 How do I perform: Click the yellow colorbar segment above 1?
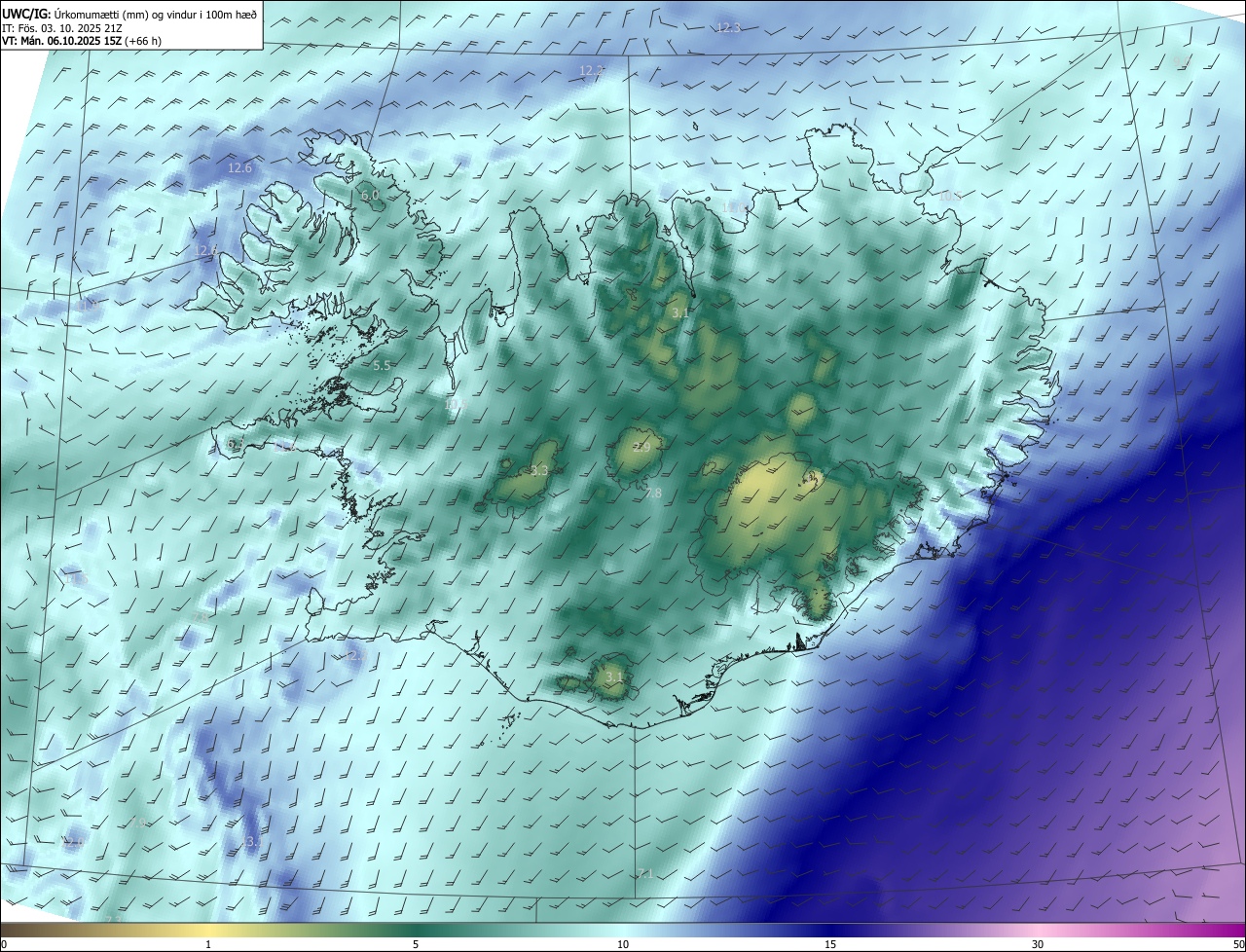(208, 930)
